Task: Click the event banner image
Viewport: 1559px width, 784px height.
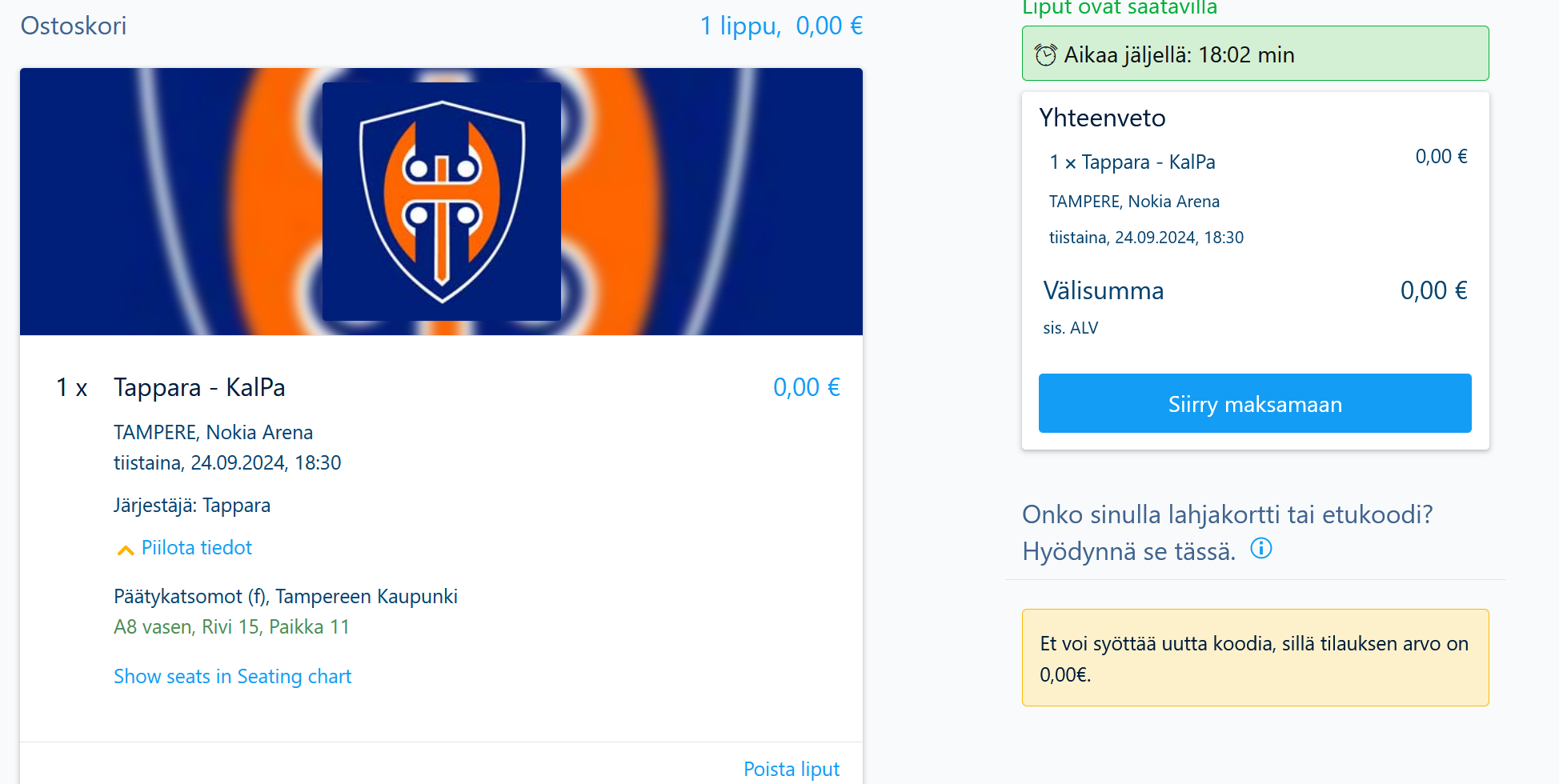Action: click(x=441, y=202)
